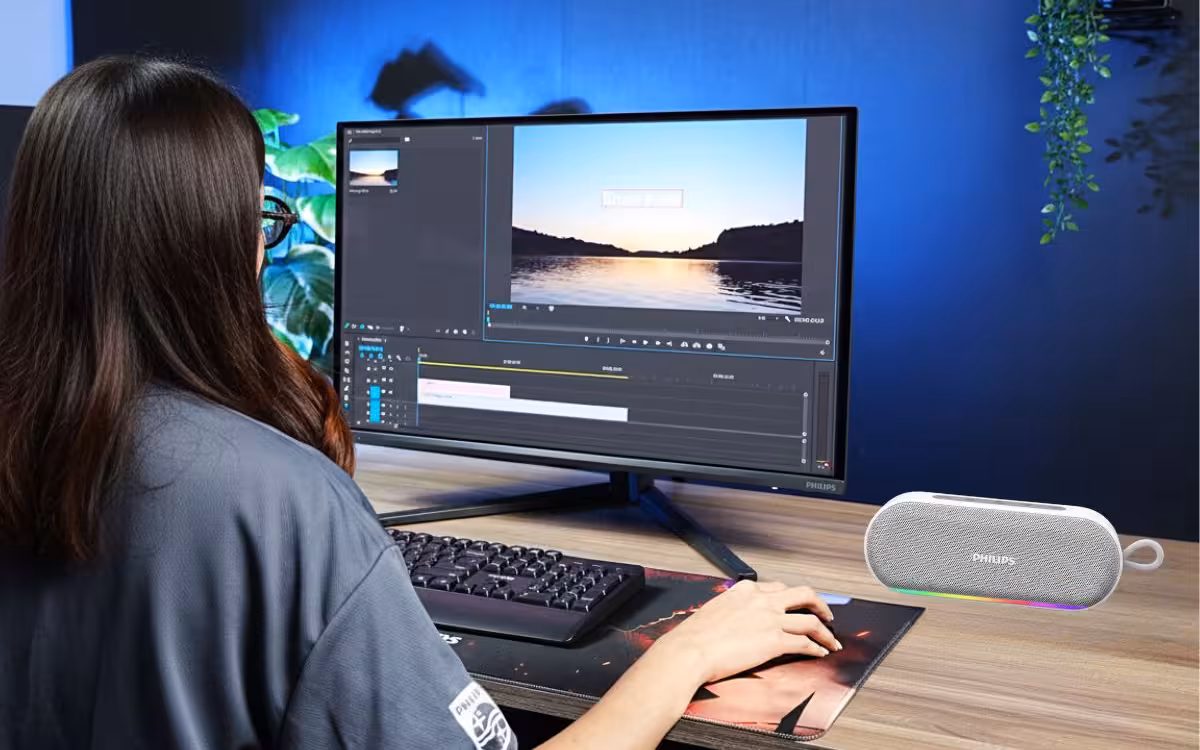Select the Slip tool

point(347,380)
